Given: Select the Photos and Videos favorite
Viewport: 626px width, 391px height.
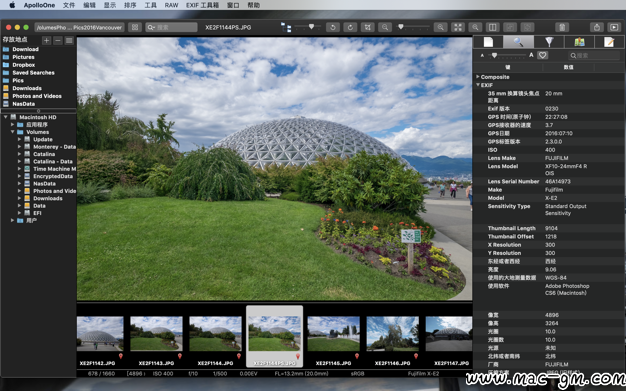Looking at the screenshot, I should click(x=37, y=96).
